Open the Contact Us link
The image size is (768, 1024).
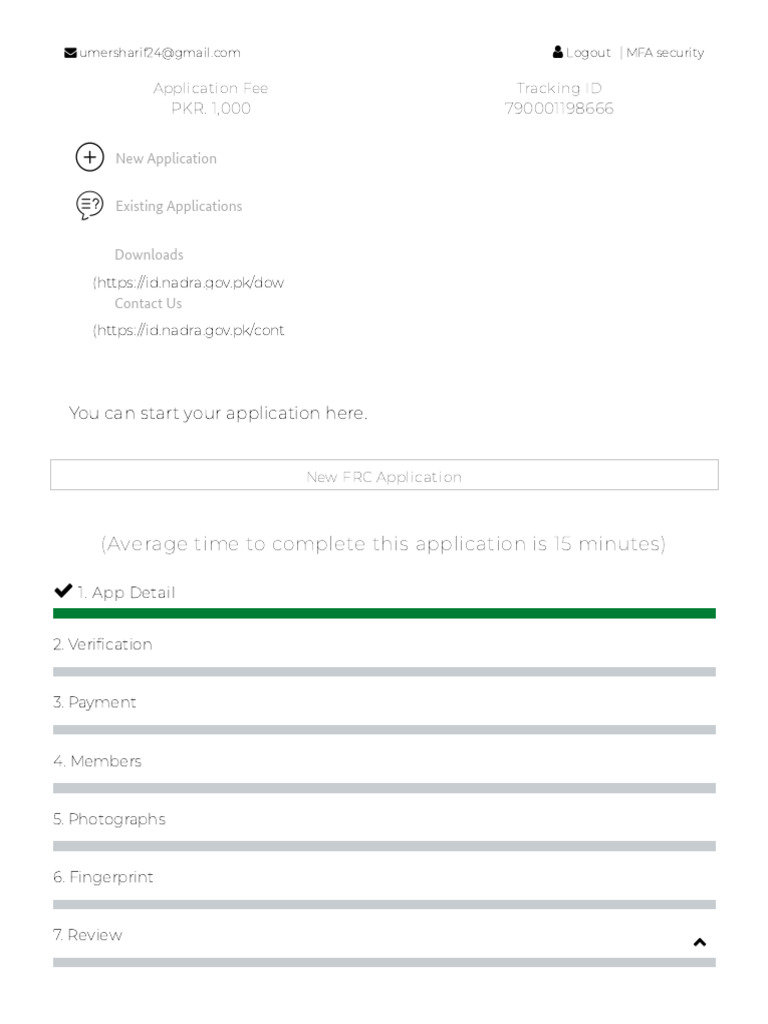[x=148, y=304]
